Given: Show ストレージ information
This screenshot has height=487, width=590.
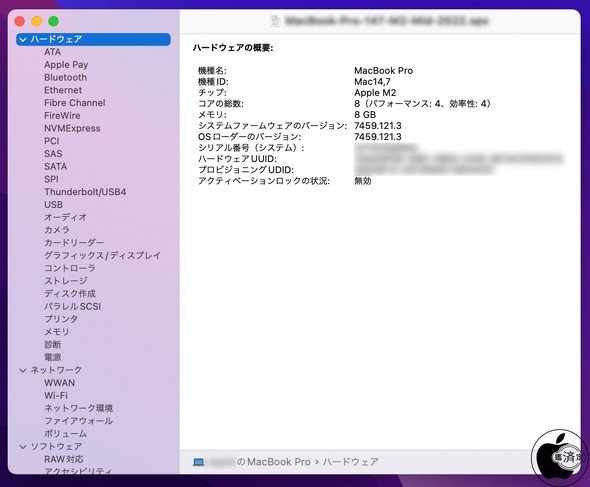Looking at the screenshot, I should 65,281.
